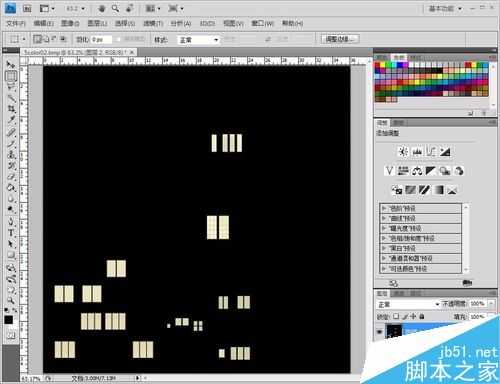Open the 样式 (style) dropdown showing 正常

(198, 40)
